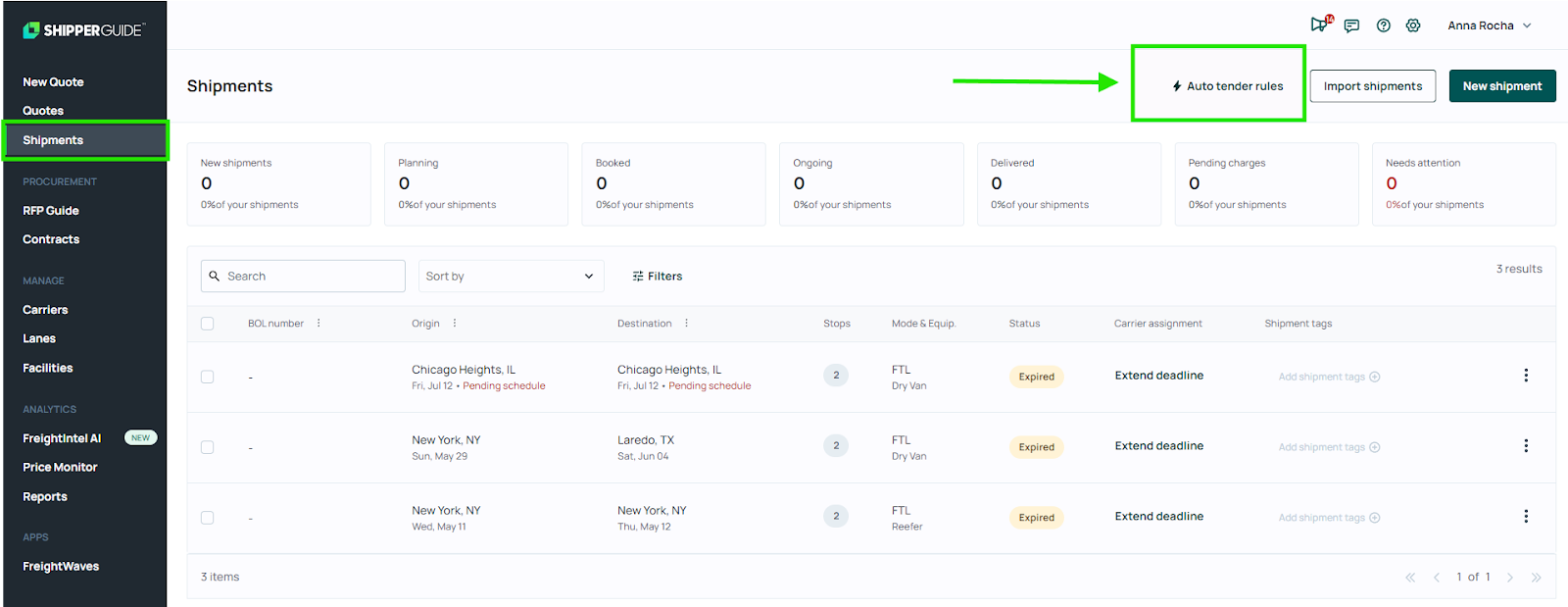Viewport: 1568px width, 607px height.
Task: Open the Filters icon button
Action: (658, 277)
